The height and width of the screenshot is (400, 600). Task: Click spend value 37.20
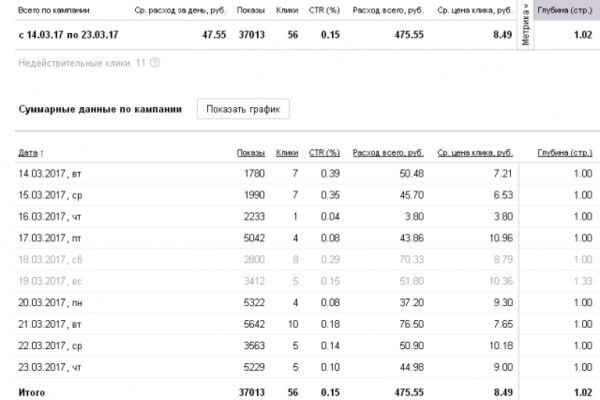point(412,303)
